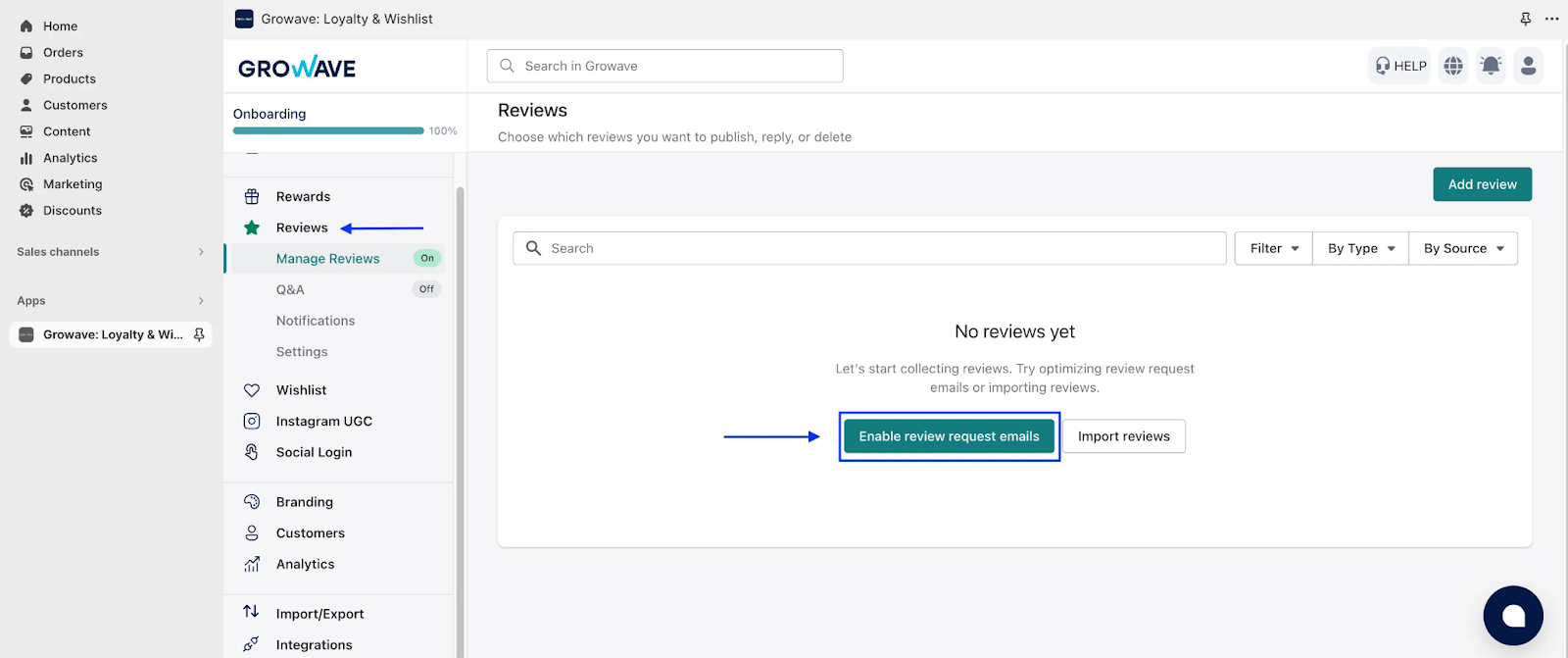Open the three-dot more options menu

click(1551, 19)
